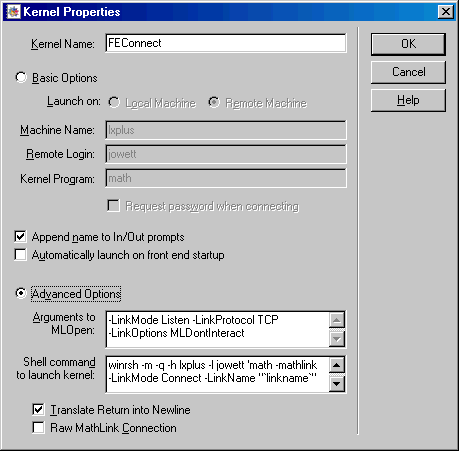Enable Automatically launch on front end startup
The height and width of the screenshot is (451, 459).
click(x=20, y=255)
